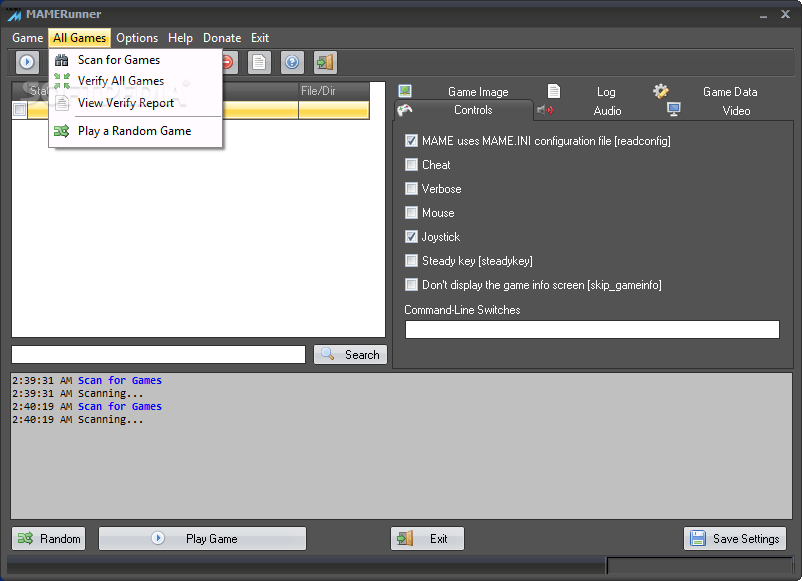
Task: Switch to the Controls tab
Action: click(463, 110)
